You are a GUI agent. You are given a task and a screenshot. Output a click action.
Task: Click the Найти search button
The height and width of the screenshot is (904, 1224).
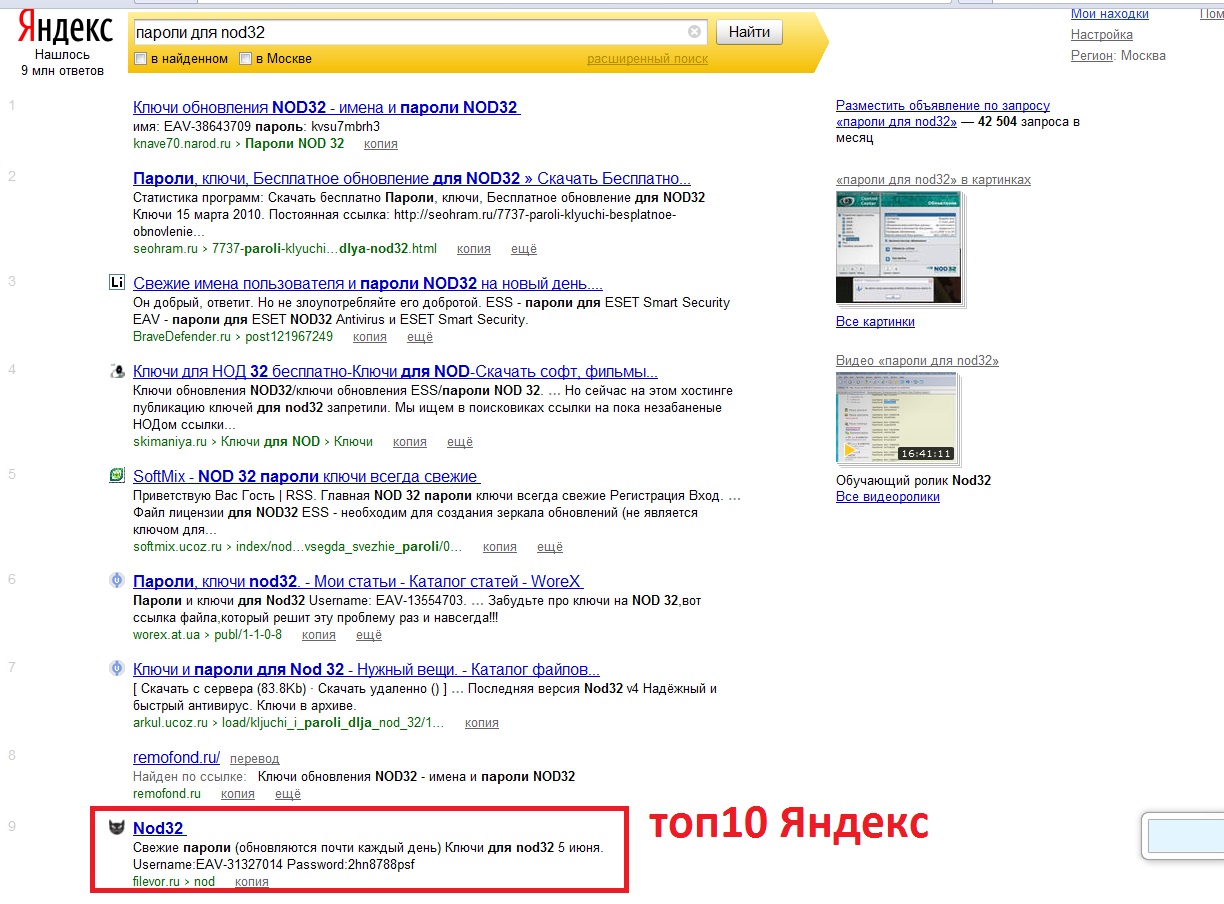[749, 32]
